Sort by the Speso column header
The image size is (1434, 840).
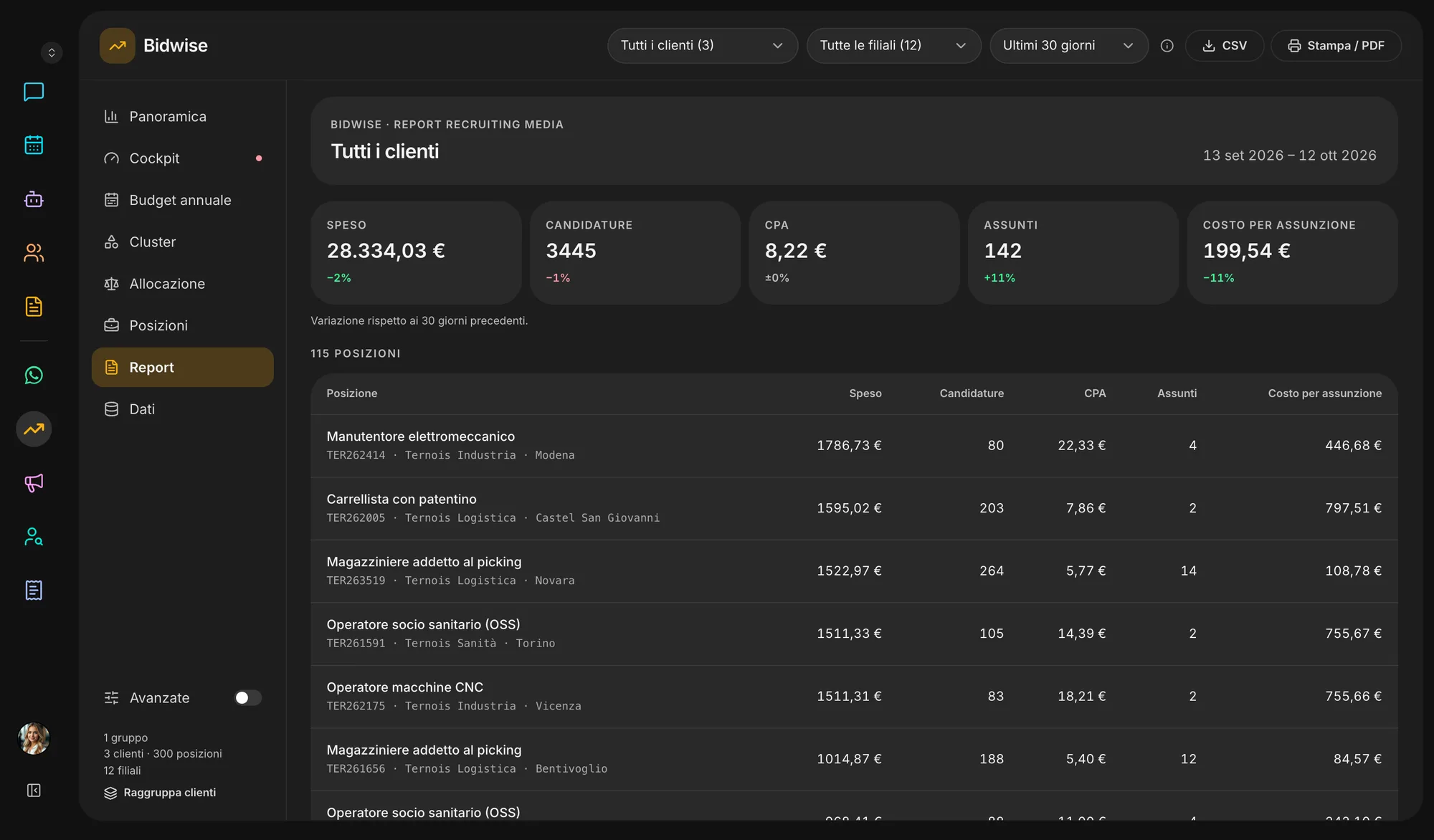point(865,393)
